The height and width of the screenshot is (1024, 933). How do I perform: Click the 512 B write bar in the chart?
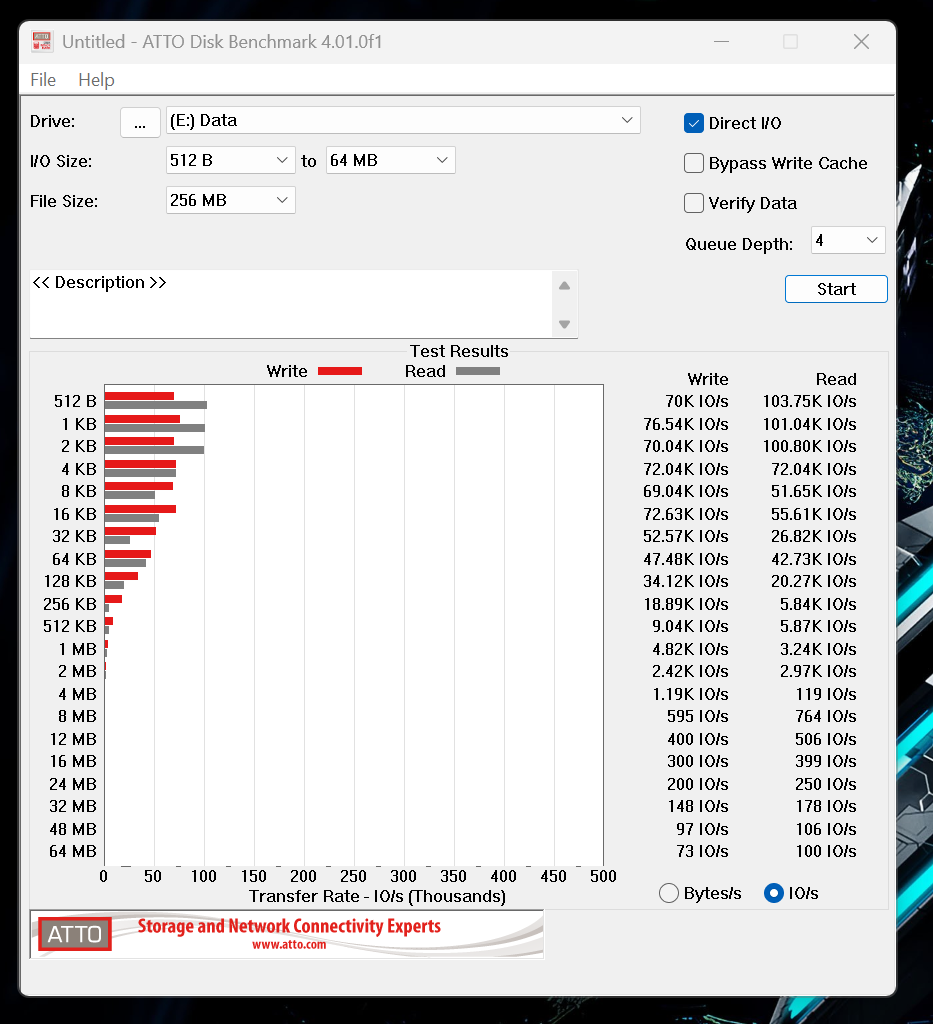pos(139,396)
